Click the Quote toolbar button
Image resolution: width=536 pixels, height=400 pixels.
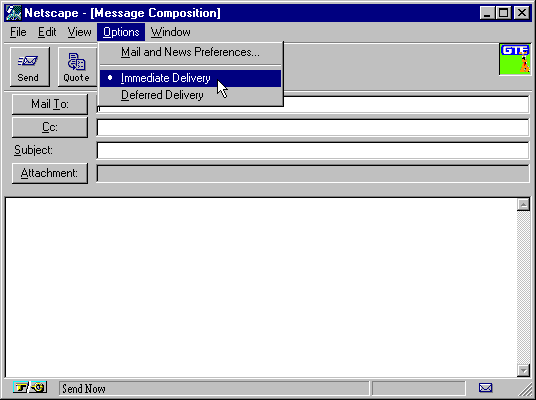click(77, 67)
